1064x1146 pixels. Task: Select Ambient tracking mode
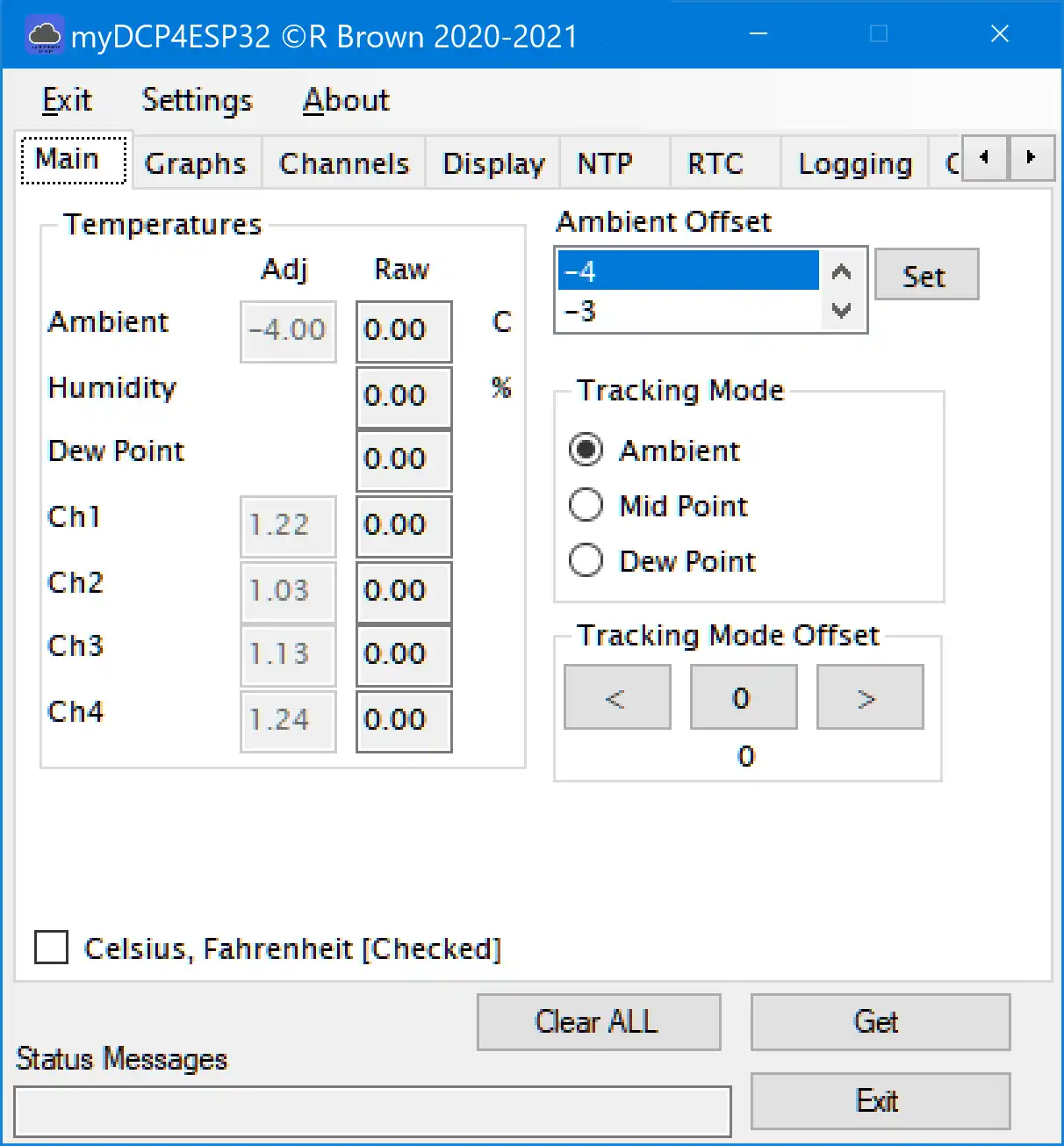point(586,450)
